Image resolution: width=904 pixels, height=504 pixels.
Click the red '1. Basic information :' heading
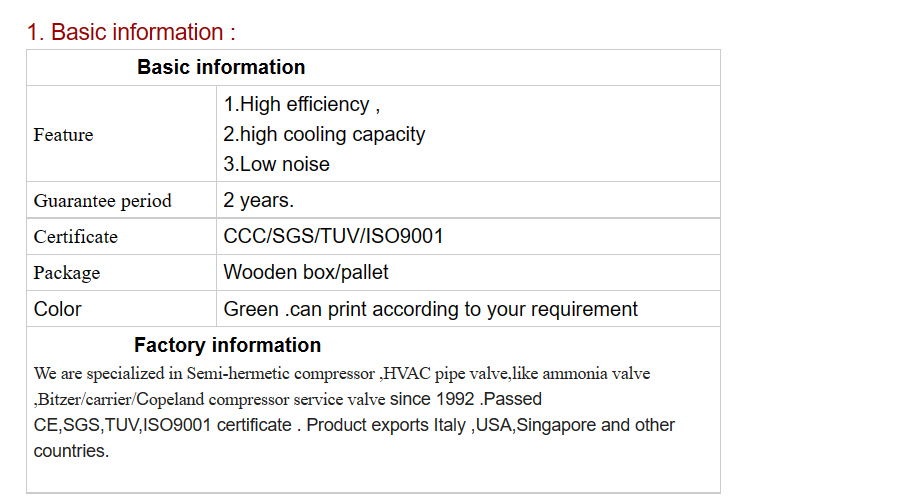131,32
